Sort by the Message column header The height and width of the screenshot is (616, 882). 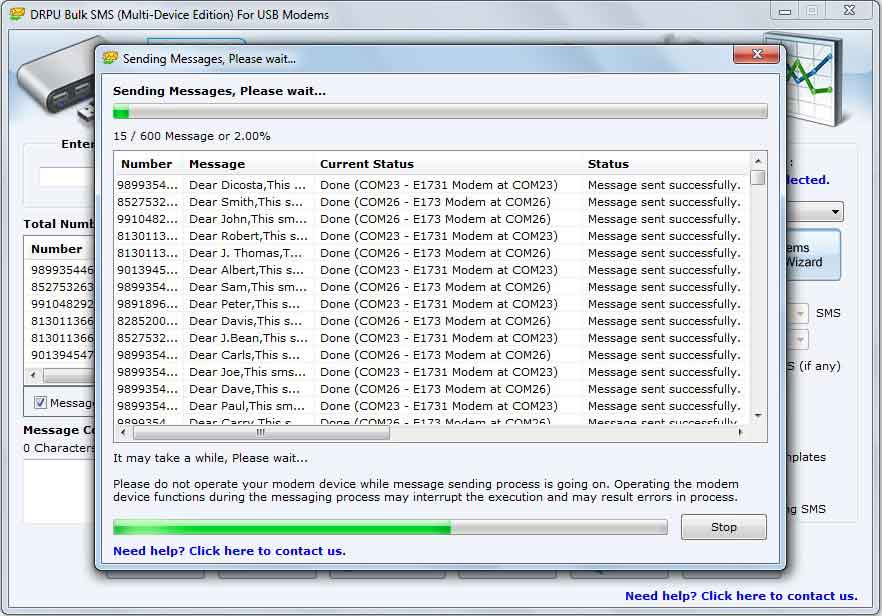pyautogui.click(x=217, y=164)
